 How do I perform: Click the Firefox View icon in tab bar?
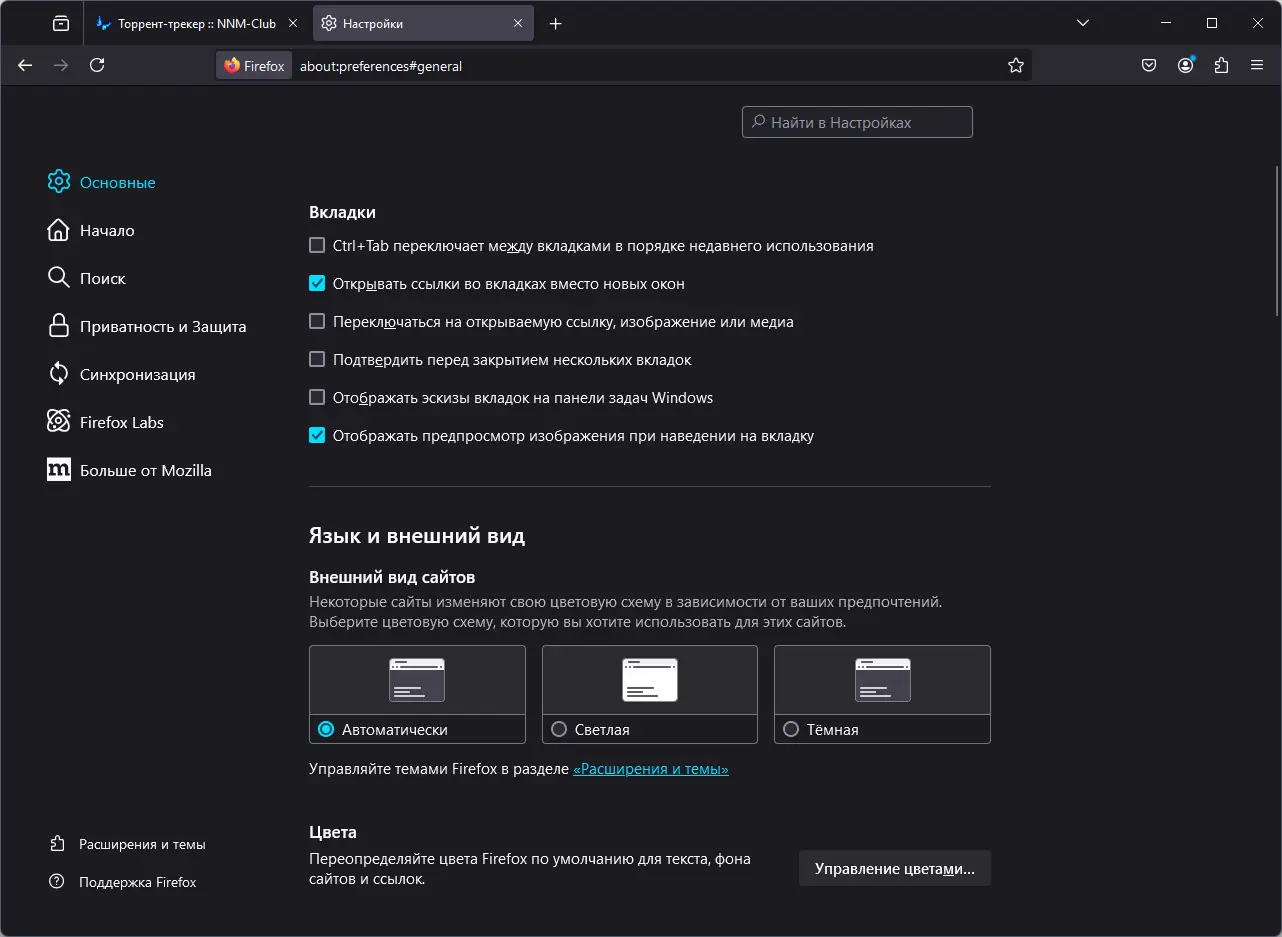coord(62,23)
